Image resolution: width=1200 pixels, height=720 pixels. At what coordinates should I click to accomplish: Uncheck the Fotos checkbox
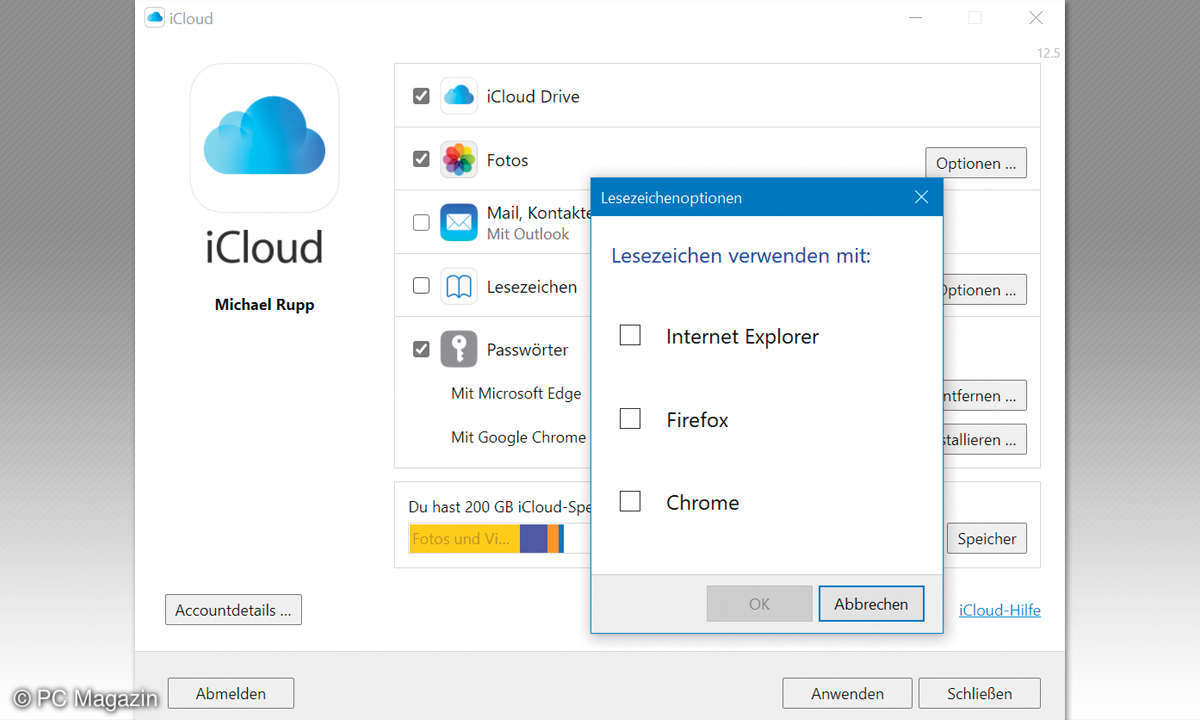(421, 159)
